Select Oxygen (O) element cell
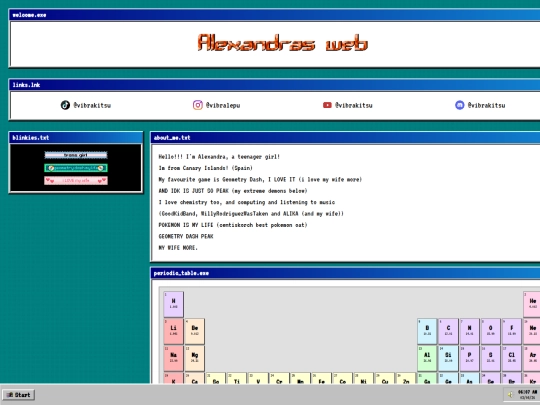The width and height of the screenshot is (540, 405). click(x=490, y=331)
